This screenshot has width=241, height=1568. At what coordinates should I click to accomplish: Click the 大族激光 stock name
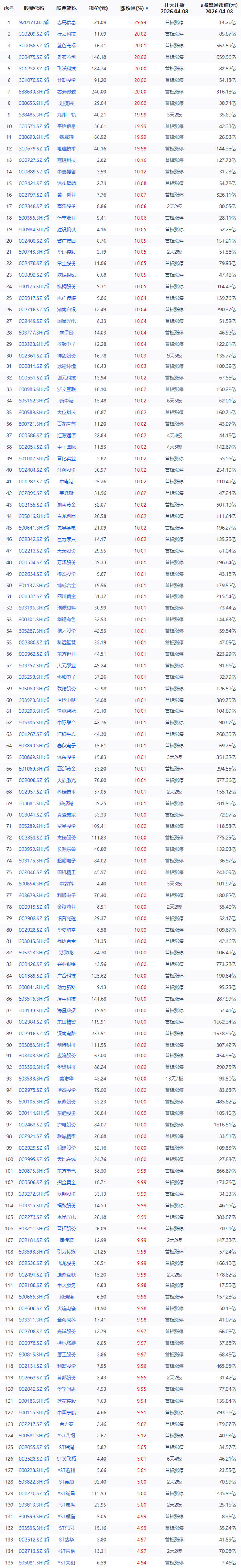point(67,780)
